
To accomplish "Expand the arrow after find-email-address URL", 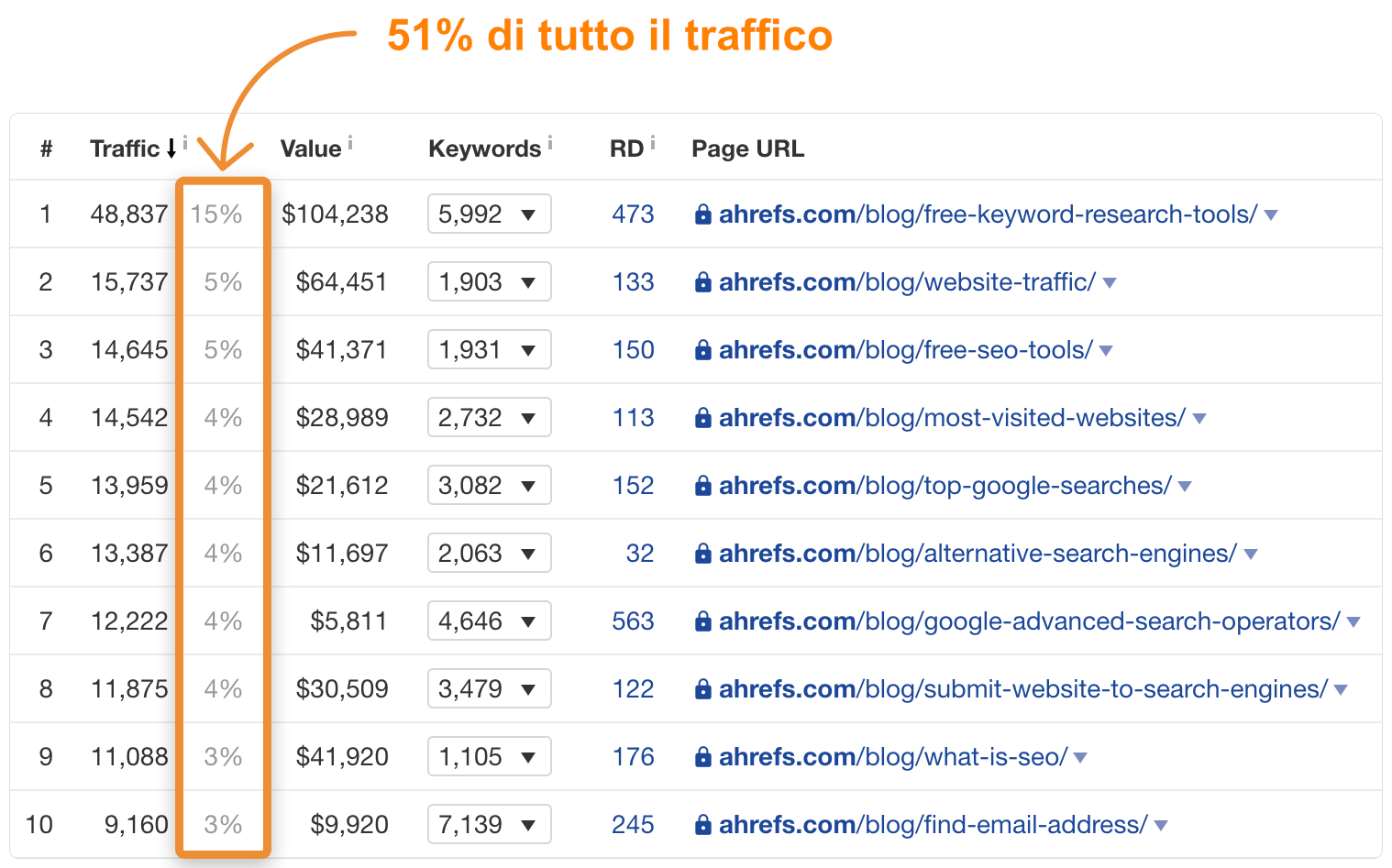I will click(x=1161, y=826).
